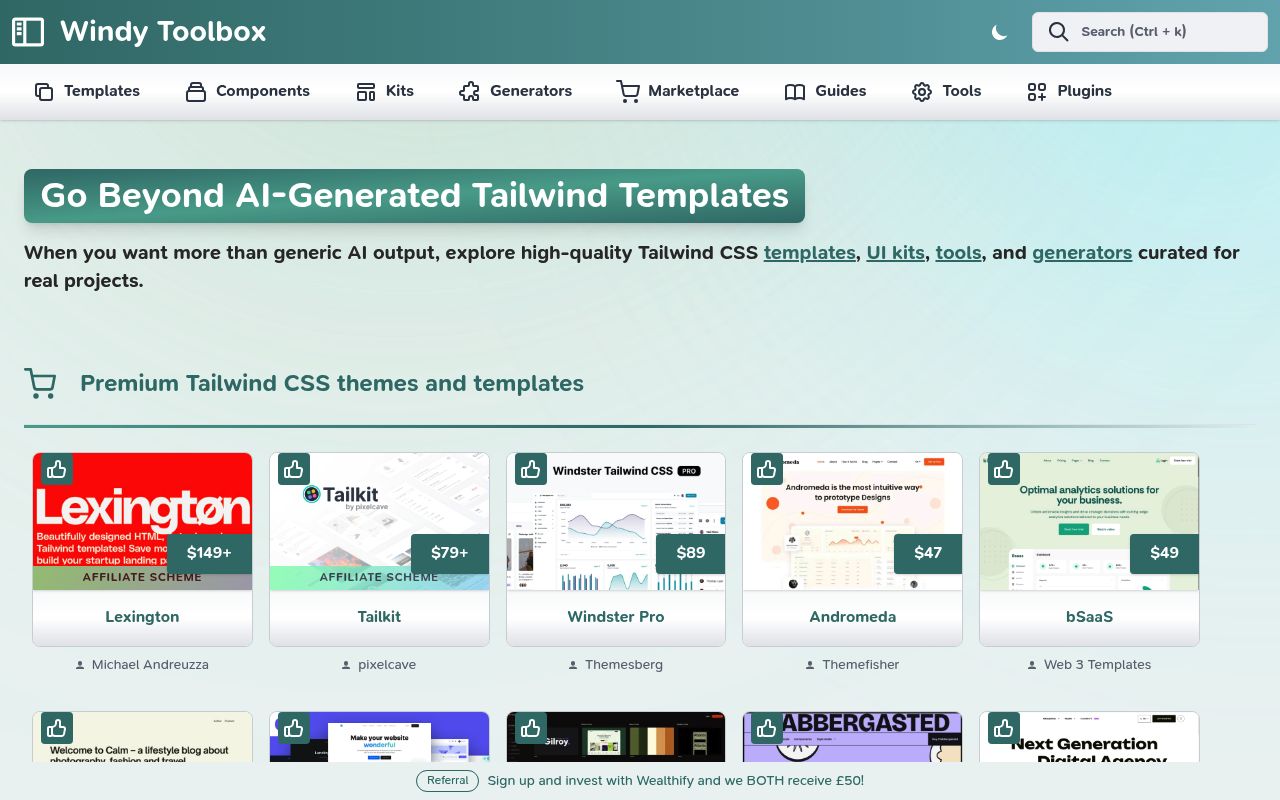Click the Tools gear icon
Screen dimensions: 1280x800
[x=921, y=92]
